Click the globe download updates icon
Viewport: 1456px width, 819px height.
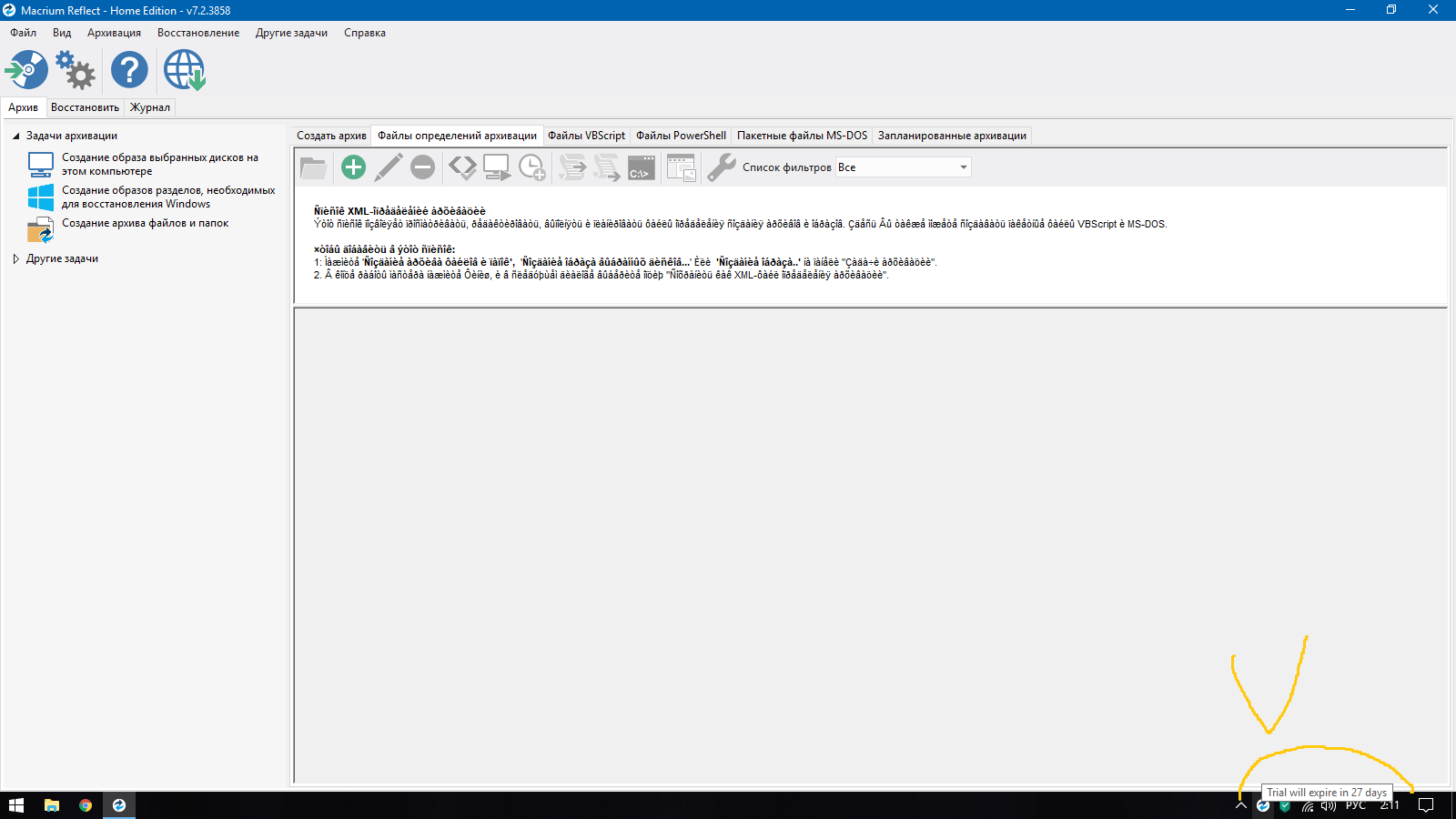point(185,70)
